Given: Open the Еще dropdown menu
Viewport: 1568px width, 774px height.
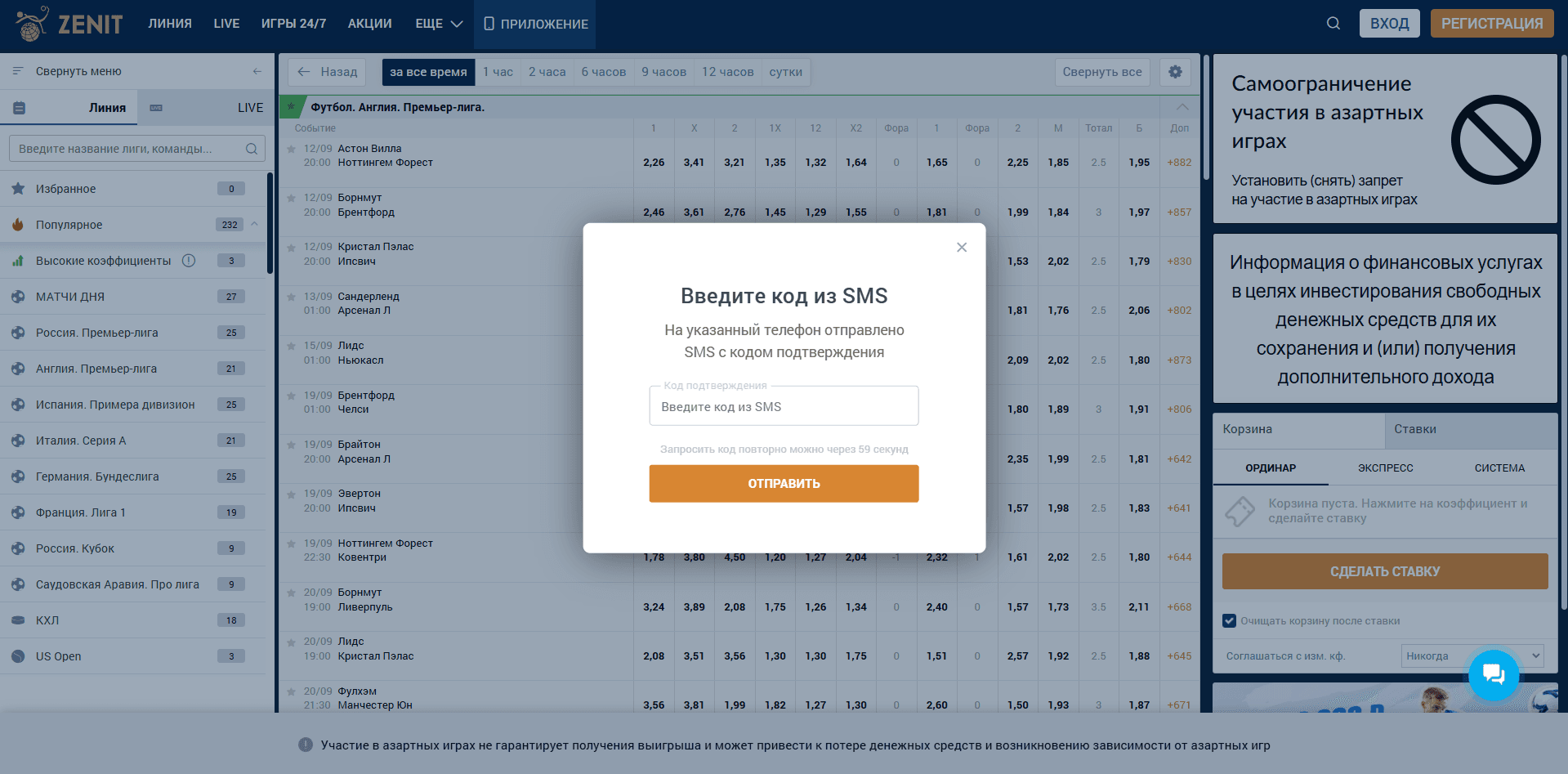Looking at the screenshot, I should 439,24.
